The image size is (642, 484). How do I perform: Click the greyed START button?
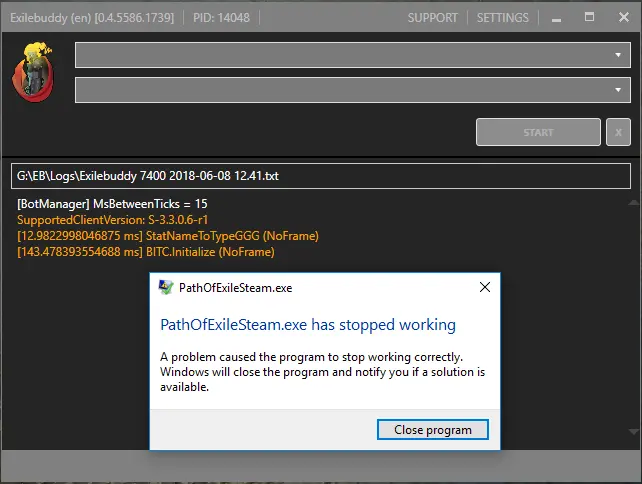click(538, 132)
